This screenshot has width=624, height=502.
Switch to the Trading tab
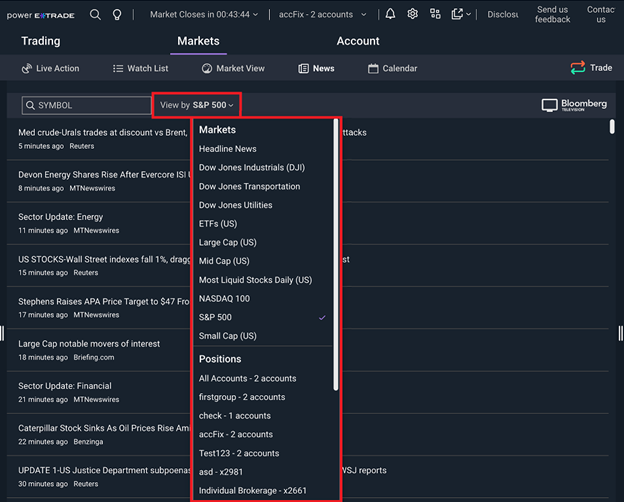[x=41, y=41]
